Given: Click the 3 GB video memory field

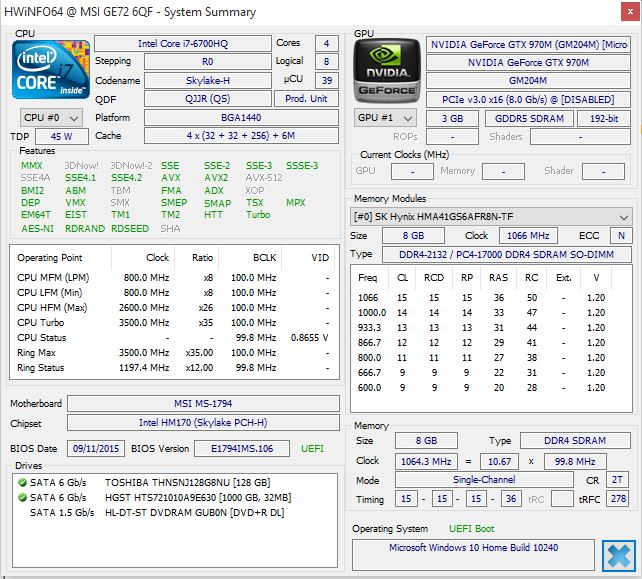Looking at the screenshot, I should coord(452,119).
